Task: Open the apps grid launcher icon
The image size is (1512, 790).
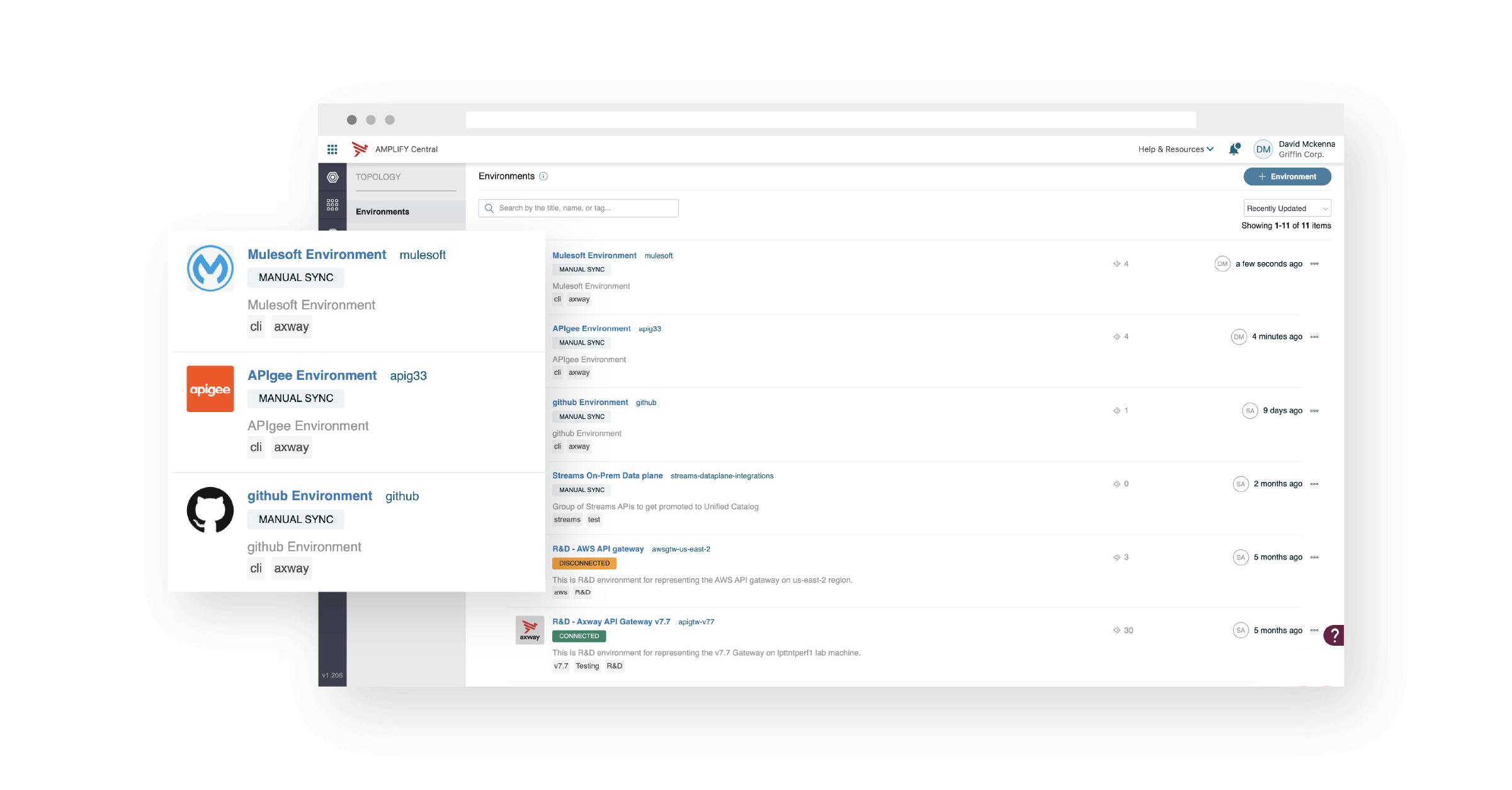Action: [x=333, y=149]
